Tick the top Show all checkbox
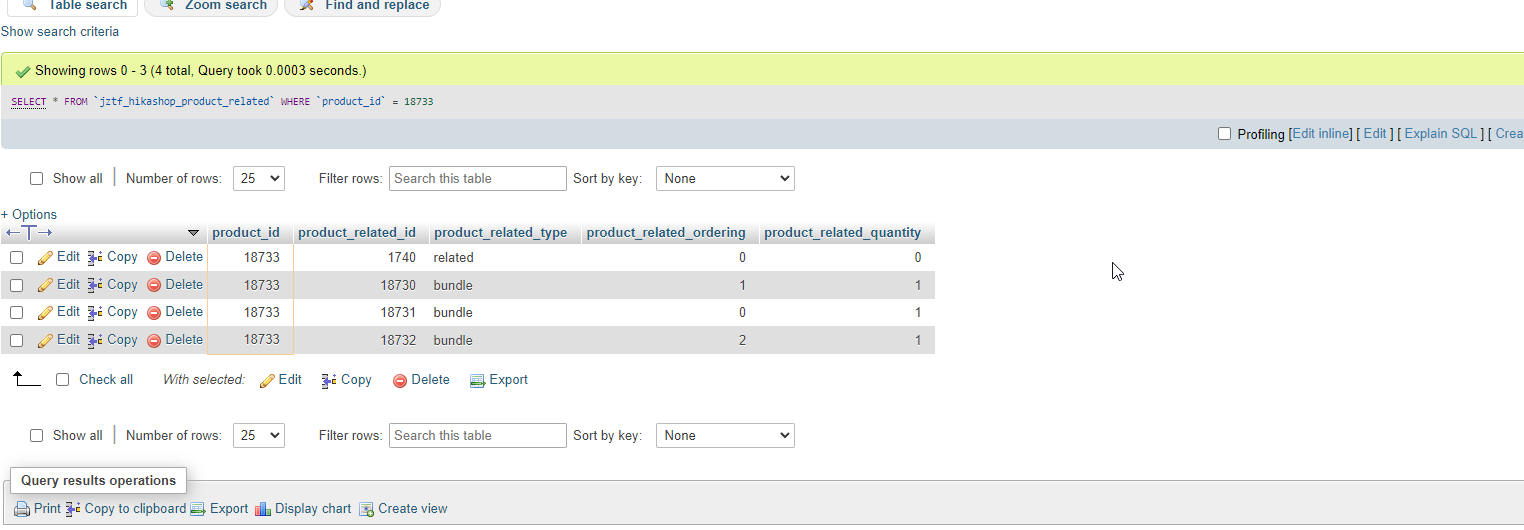This screenshot has height=530, width=1524. tap(37, 179)
